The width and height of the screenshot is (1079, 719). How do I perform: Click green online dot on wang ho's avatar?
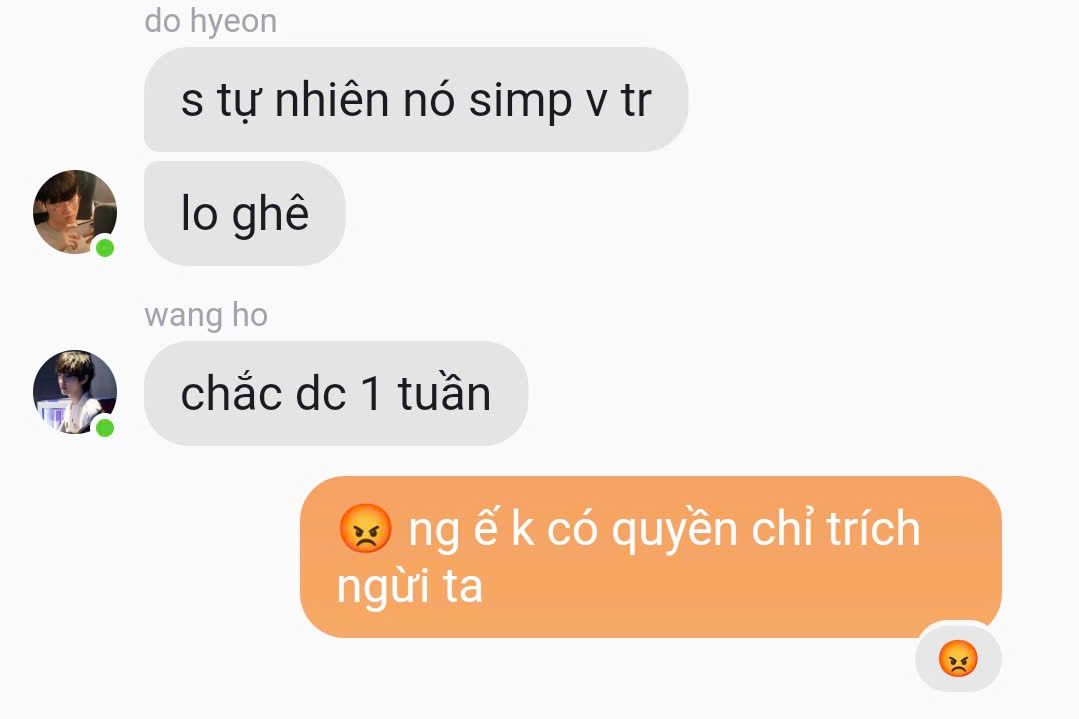105,428
